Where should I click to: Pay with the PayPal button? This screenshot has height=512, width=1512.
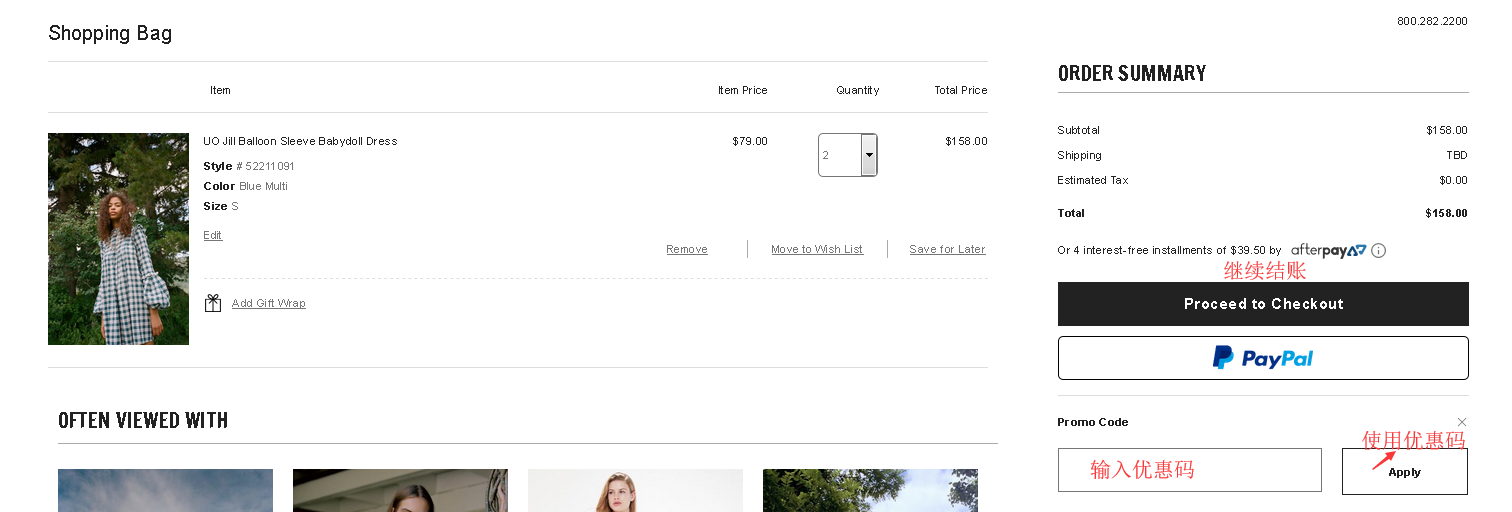1263,358
